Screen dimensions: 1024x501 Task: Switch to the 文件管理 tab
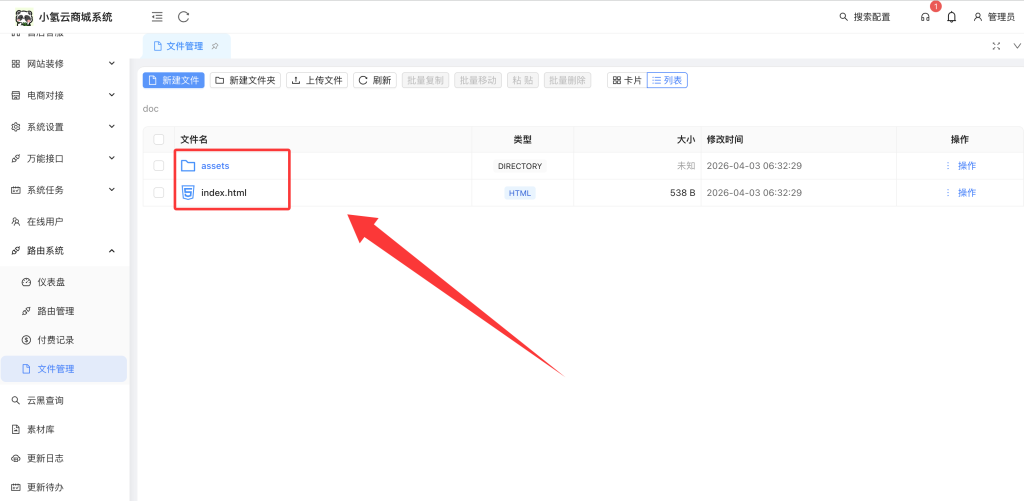tap(178, 46)
